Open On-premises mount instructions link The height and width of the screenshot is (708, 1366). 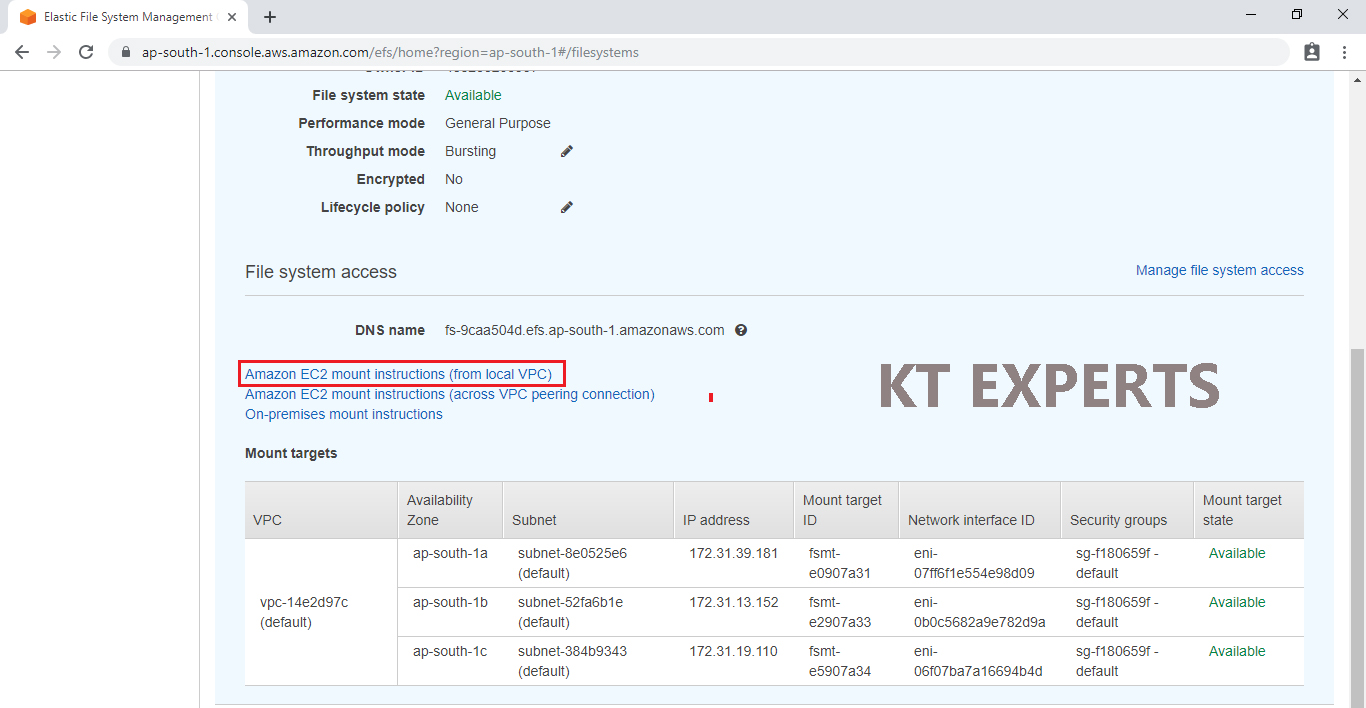tap(344, 414)
